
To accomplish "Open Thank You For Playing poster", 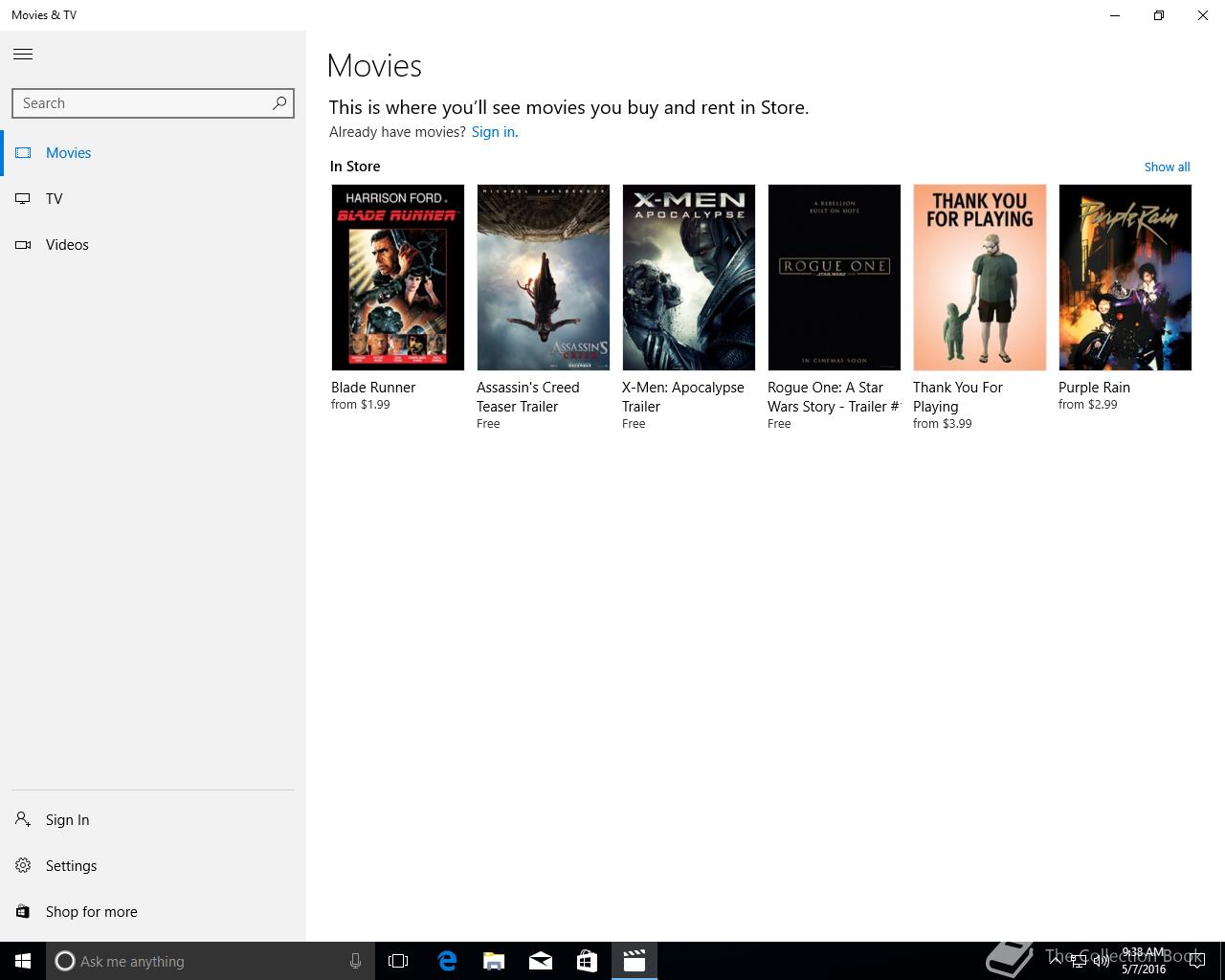I will click(x=980, y=278).
